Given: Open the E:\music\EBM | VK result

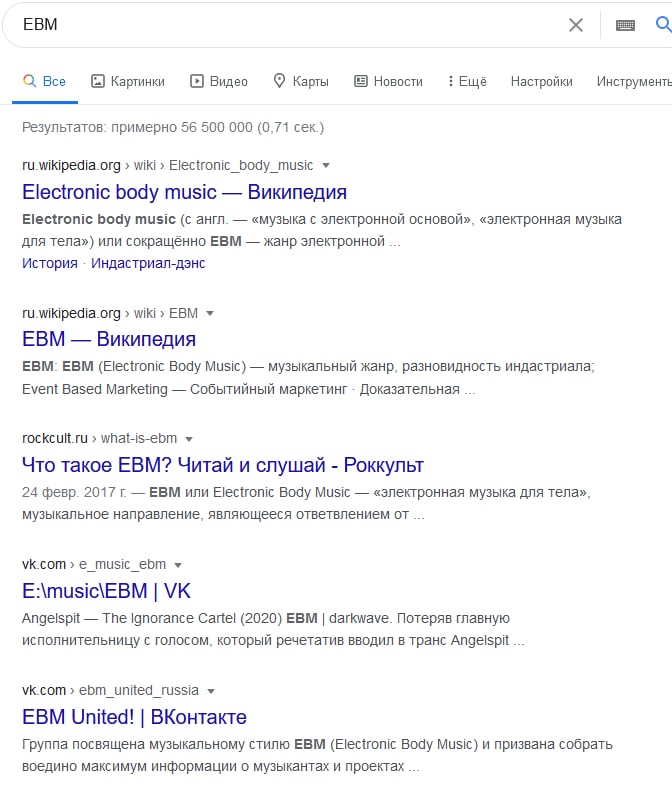Looking at the screenshot, I should tap(106, 591).
